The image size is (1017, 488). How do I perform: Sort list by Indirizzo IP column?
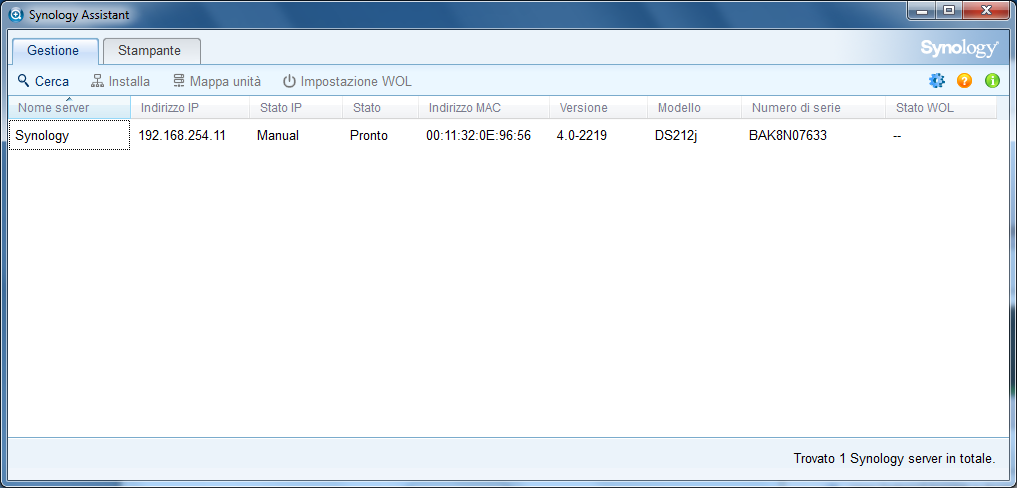(188, 108)
